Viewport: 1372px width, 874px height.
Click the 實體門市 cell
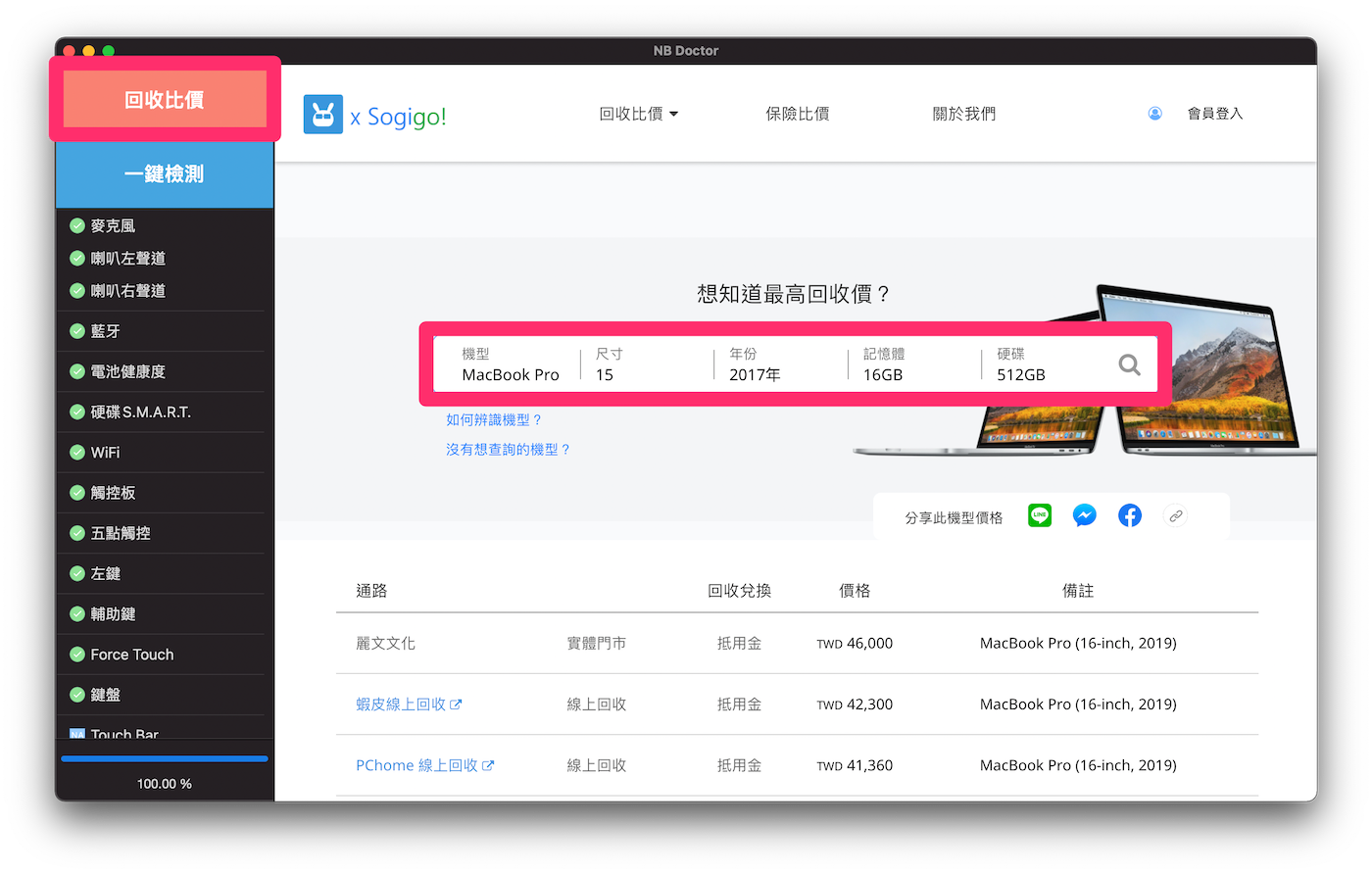[x=597, y=644]
